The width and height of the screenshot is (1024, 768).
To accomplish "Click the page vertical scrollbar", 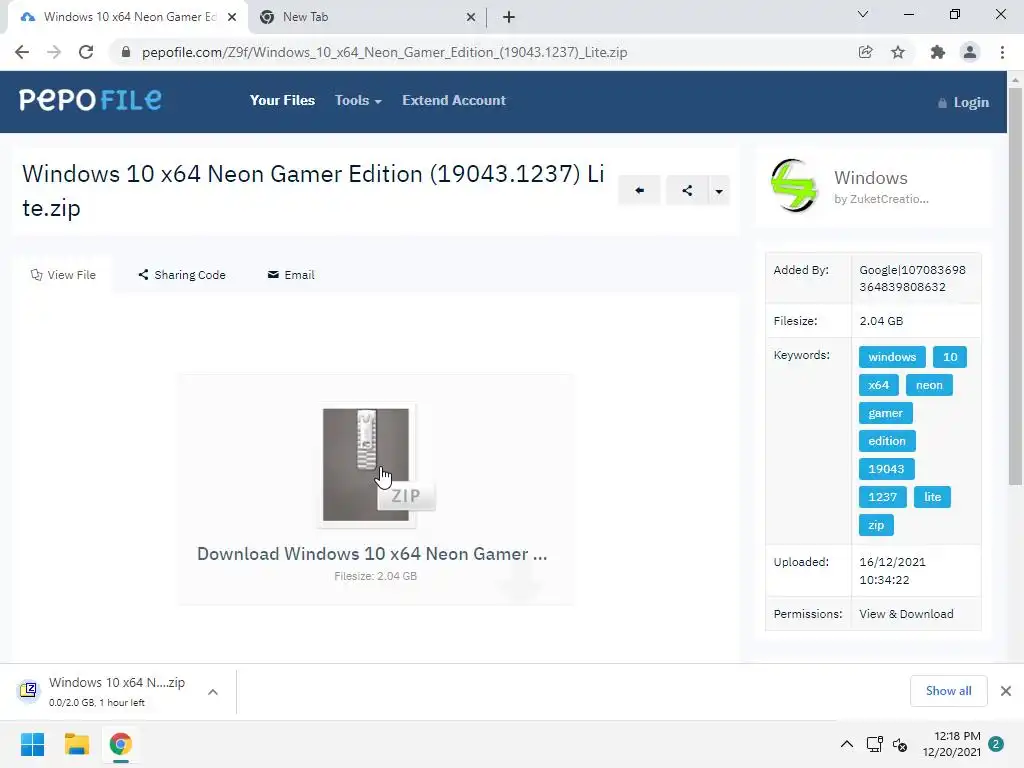I will pyautogui.click(x=1015, y=287).
